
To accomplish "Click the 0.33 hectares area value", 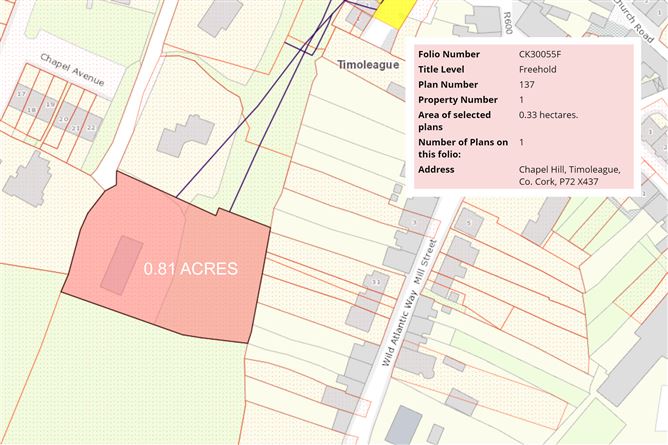I will coord(548,115).
